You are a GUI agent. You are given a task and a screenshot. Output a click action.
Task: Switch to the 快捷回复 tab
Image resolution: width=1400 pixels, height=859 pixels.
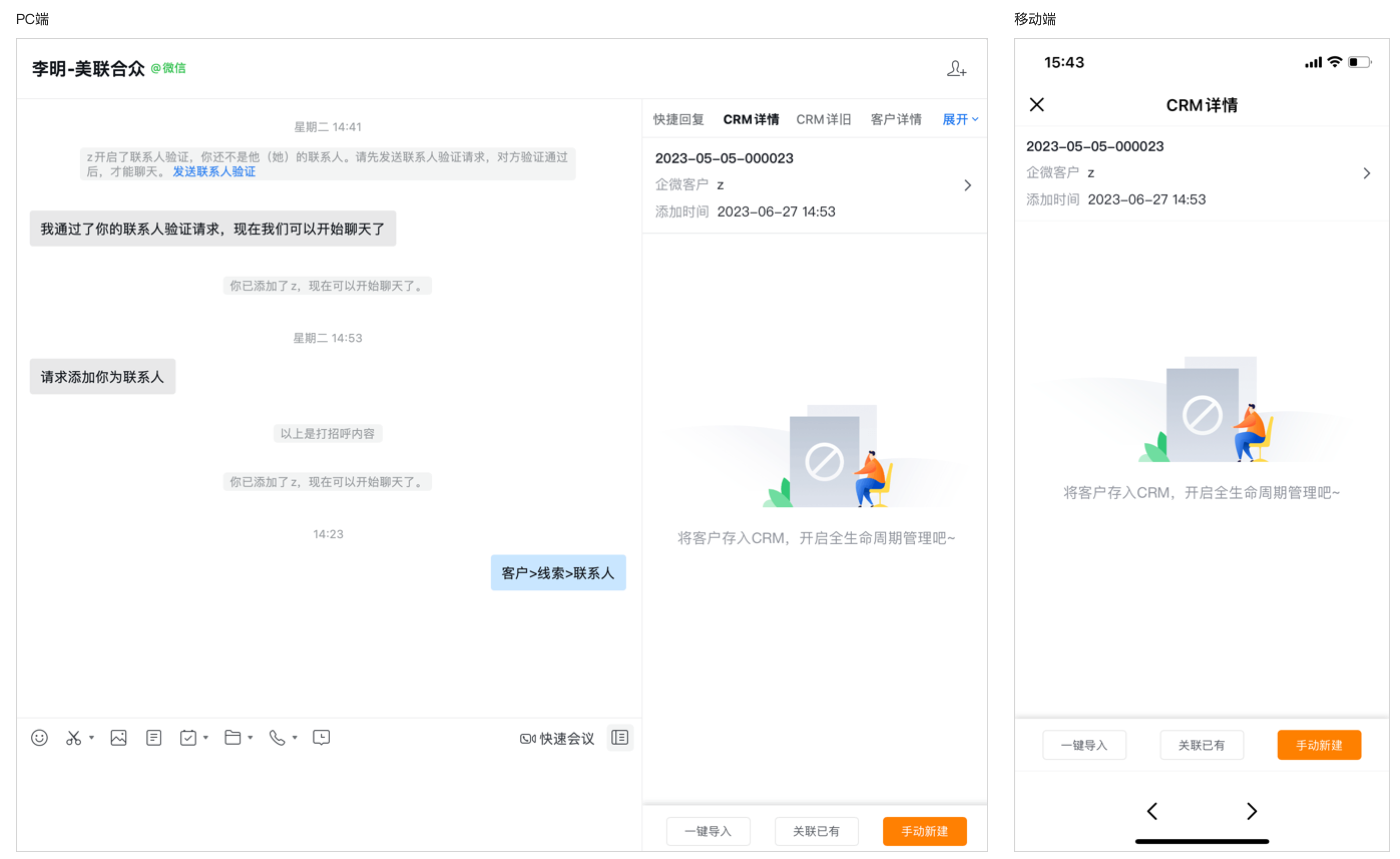678,119
